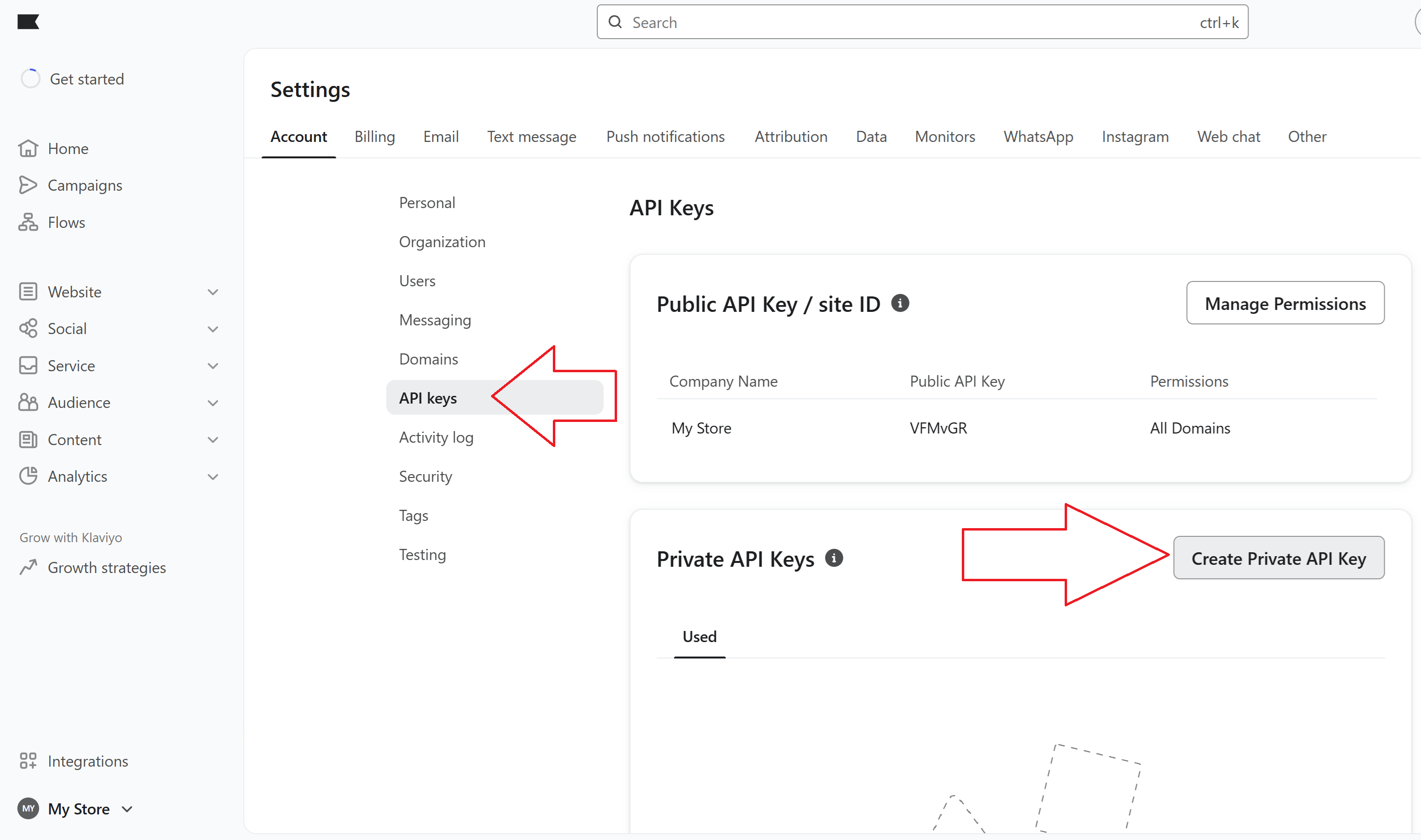
Task: Click info icon beside Private API Keys
Action: tap(833, 558)
